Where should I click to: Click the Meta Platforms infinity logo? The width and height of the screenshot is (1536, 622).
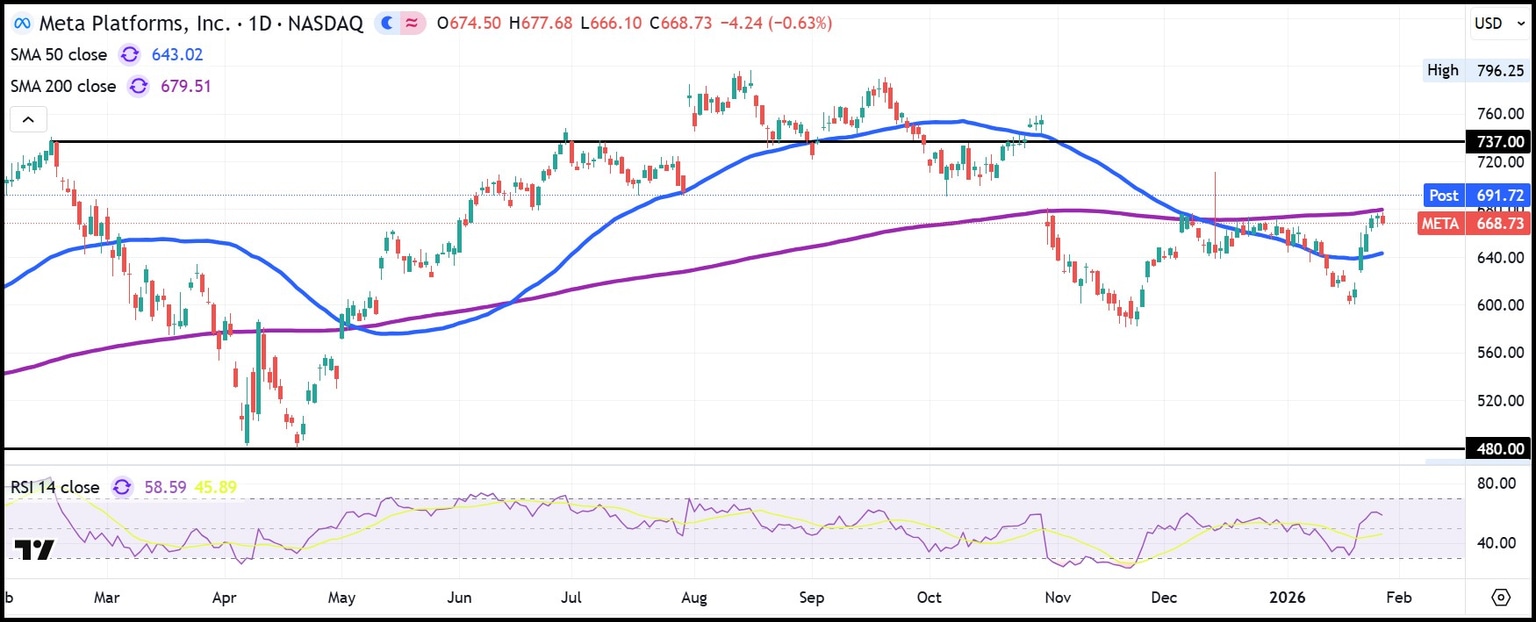(x=22, y=22)
